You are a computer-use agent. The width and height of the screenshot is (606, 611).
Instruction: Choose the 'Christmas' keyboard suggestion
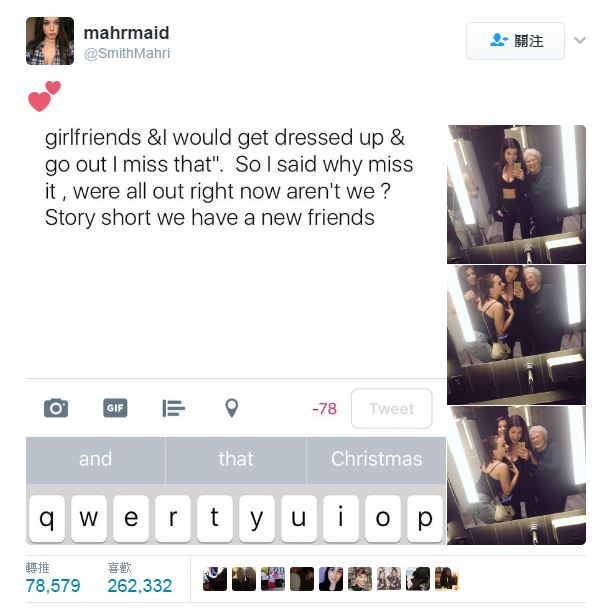(376, 460)
